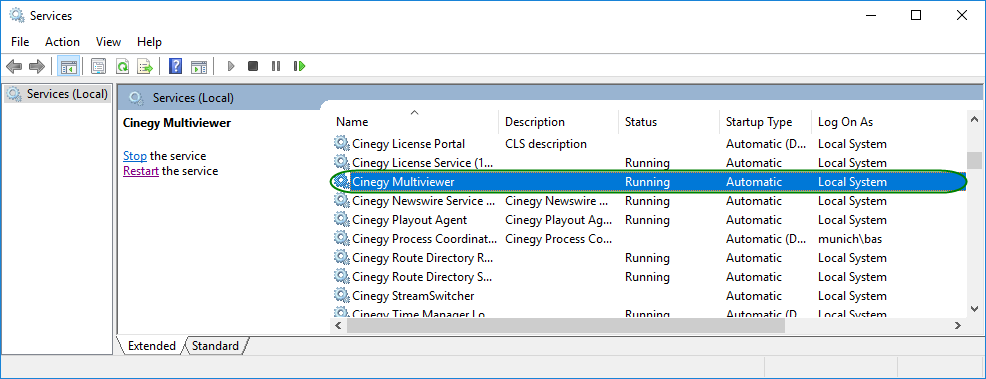This screenshot has height=379, width=986.
Task: Toggle Show/Hide Console Tree icon
Action: [69, 66]
